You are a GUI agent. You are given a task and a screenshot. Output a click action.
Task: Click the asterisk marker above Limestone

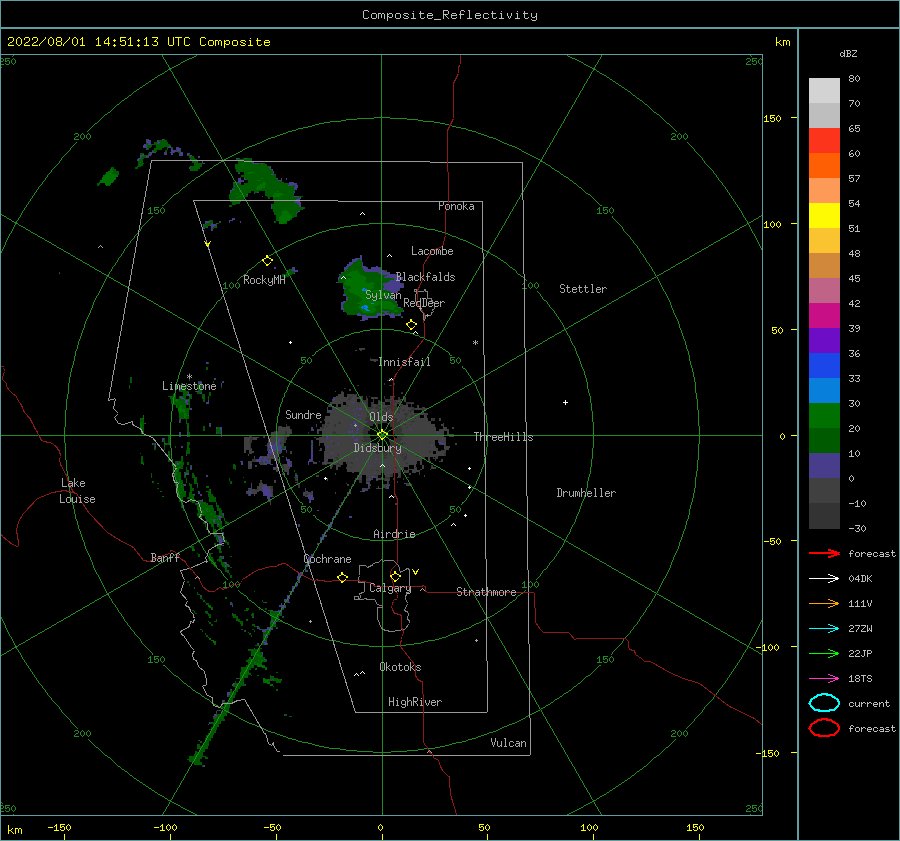pos(189,377)
